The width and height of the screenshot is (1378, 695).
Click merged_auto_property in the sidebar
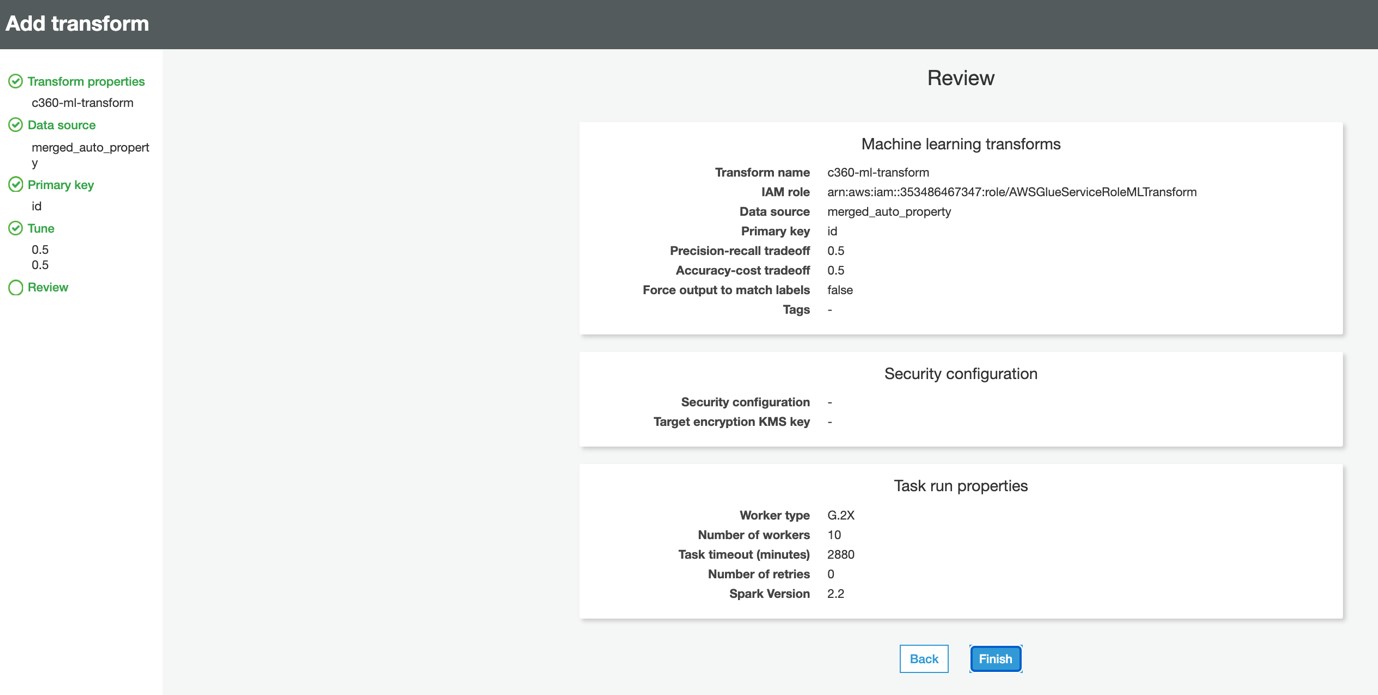[90, 148]
